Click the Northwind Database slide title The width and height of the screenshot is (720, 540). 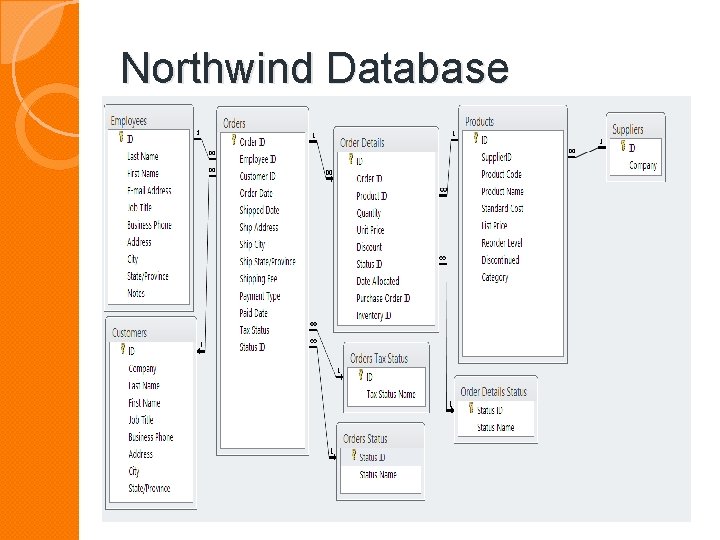pos(315,68)
